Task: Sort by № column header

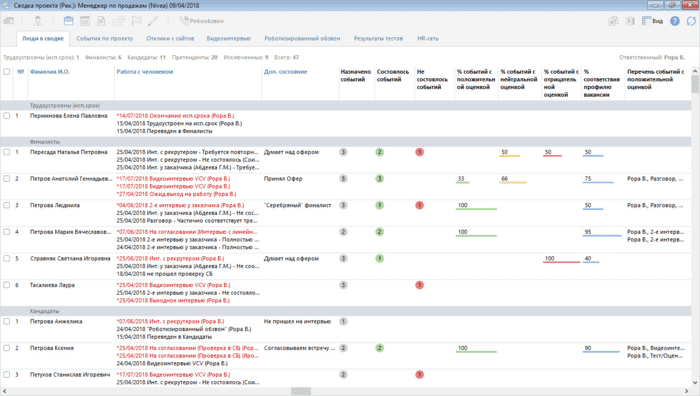Action: (x=21, y=71)
